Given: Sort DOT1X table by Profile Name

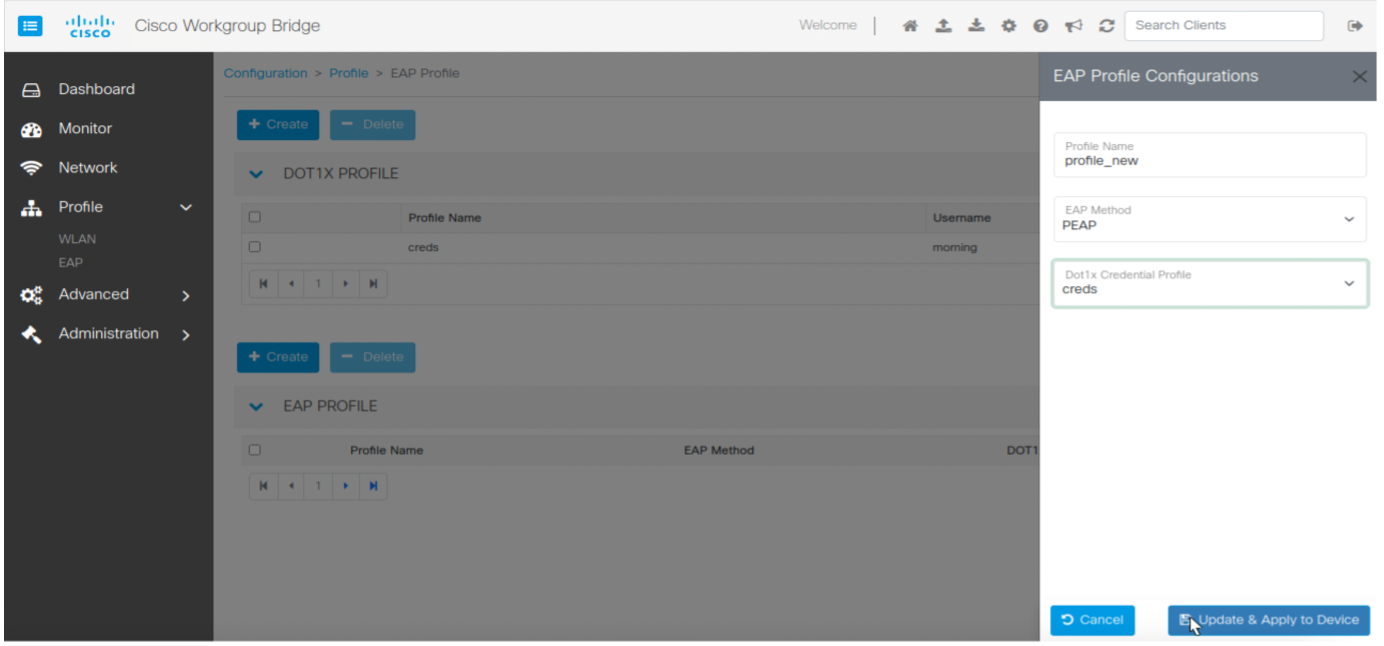Looking at the screenshot, I should (x=445, y=217).
